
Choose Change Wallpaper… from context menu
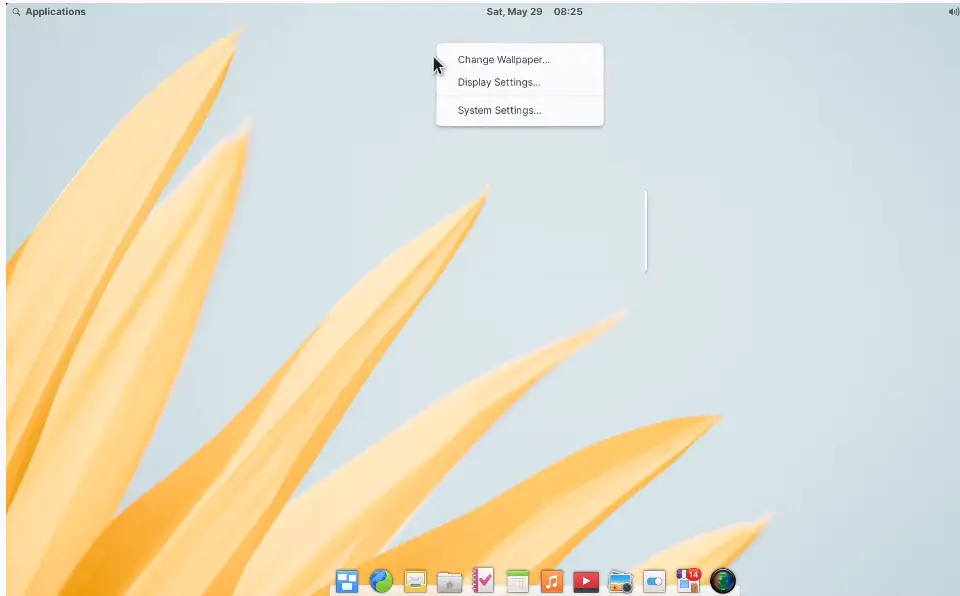(x=520, y=59)
